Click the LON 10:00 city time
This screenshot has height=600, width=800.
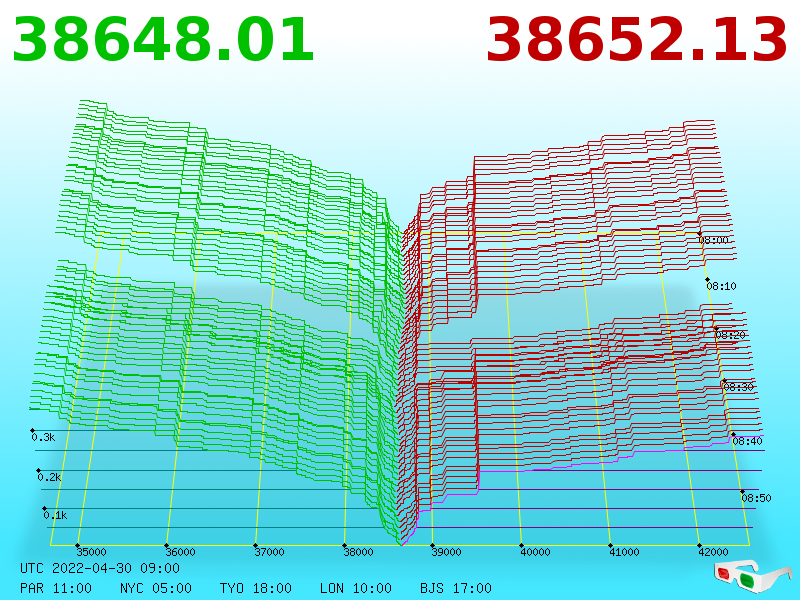[x=356, y=588]
